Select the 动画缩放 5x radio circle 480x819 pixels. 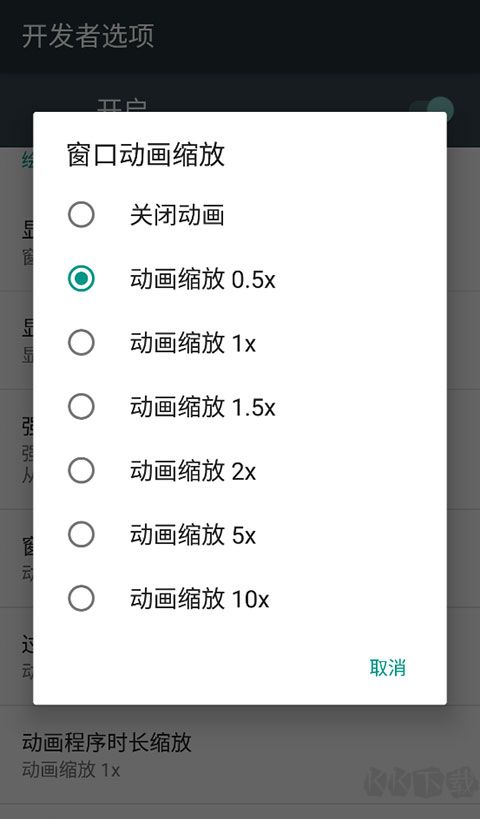[x=81, y=534]
